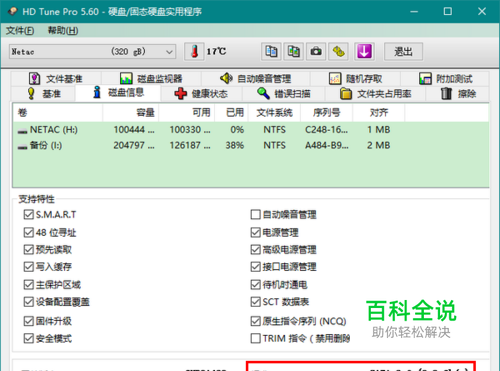Viewport: 500px width, 371px height.
Task: Toggle the SCT 数据表 checkbox
Action: coord(255,302)
